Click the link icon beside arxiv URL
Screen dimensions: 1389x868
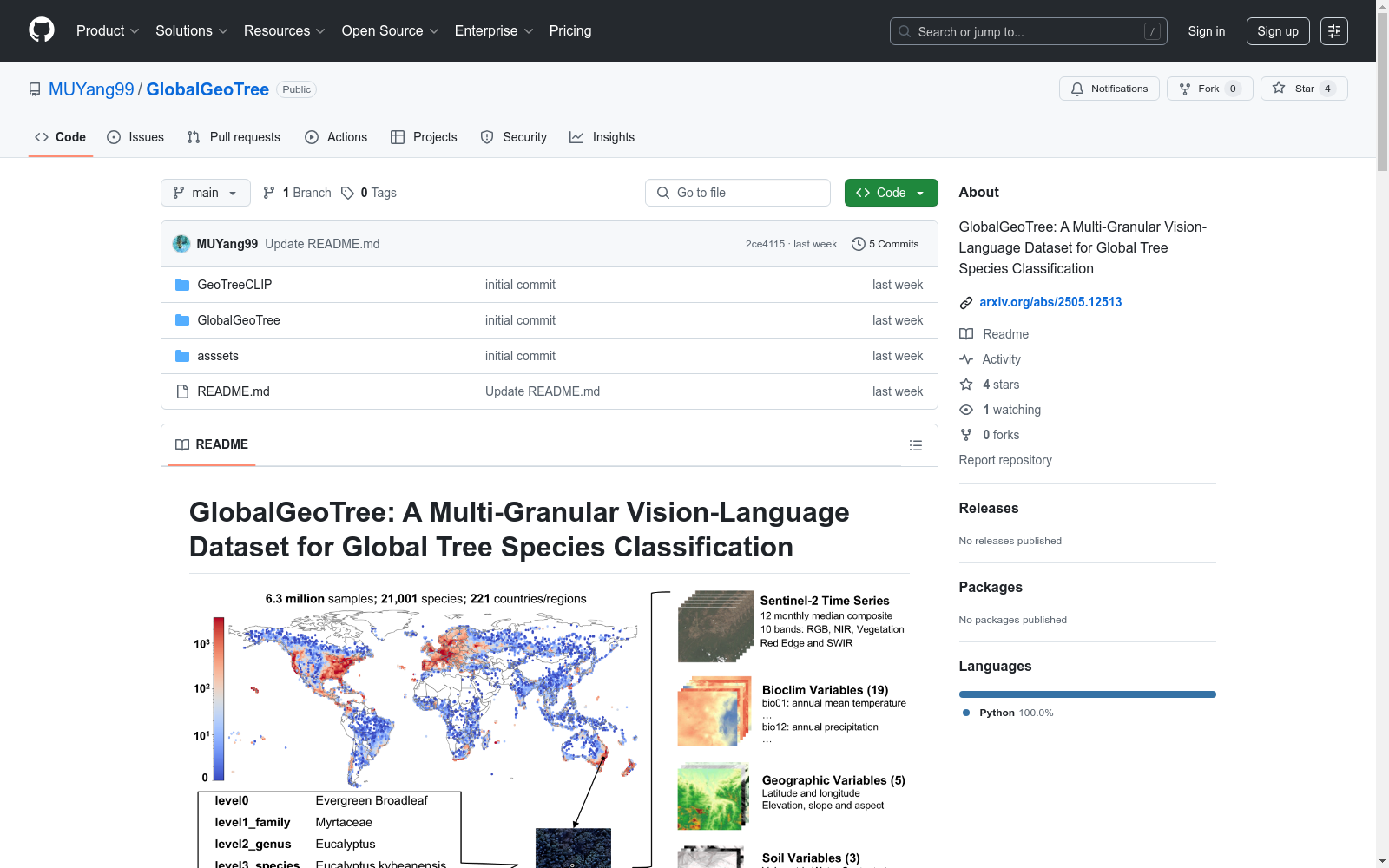(x=966, y=303)
